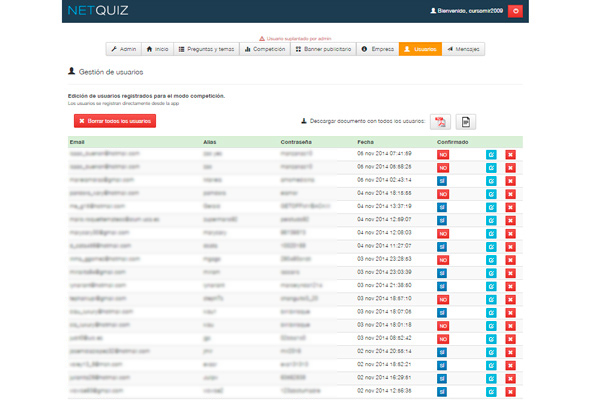The image size is (600, 400).
Task: Toggle SI confirmation for 03 nov 23:03:39 user
Action: [442, 273]
